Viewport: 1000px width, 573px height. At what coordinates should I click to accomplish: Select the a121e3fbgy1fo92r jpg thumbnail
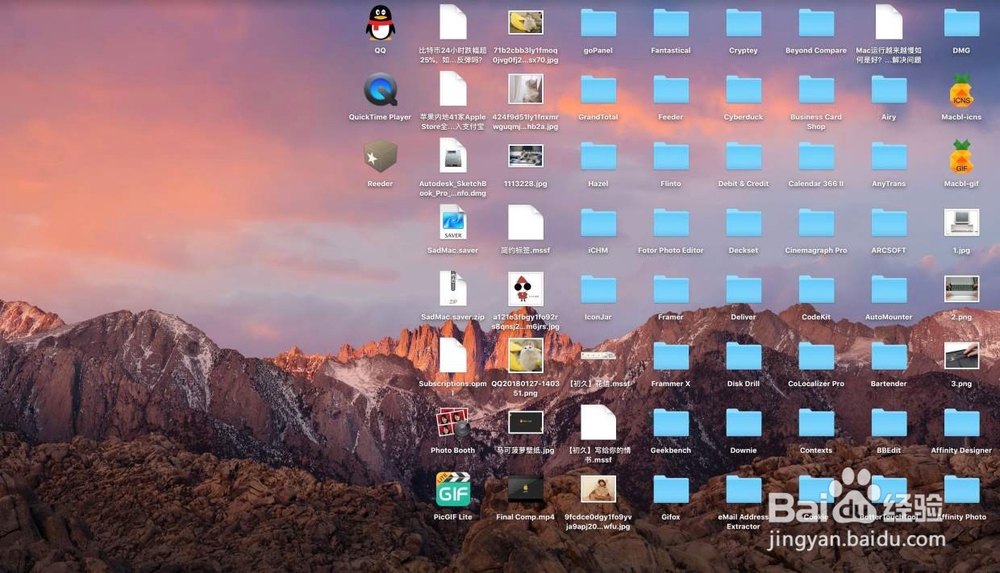[x=526, y=289]
